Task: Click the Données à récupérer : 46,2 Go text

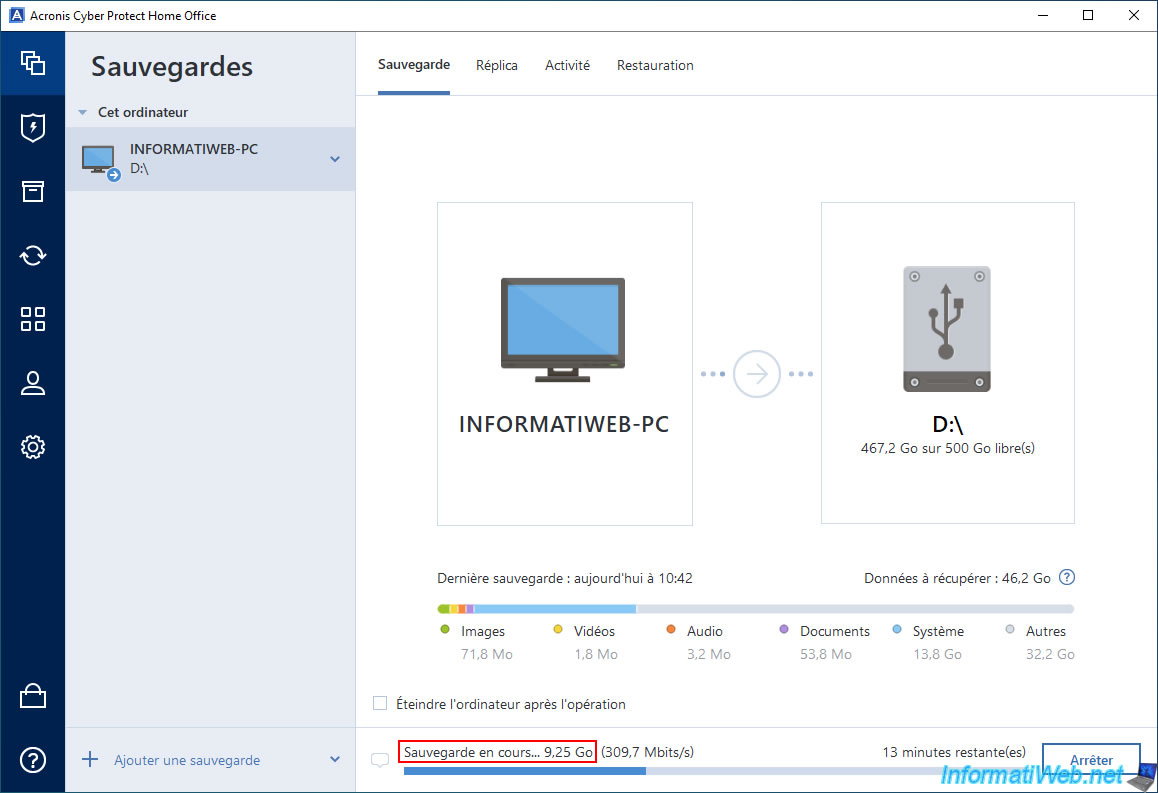Action: pos(957,578)
